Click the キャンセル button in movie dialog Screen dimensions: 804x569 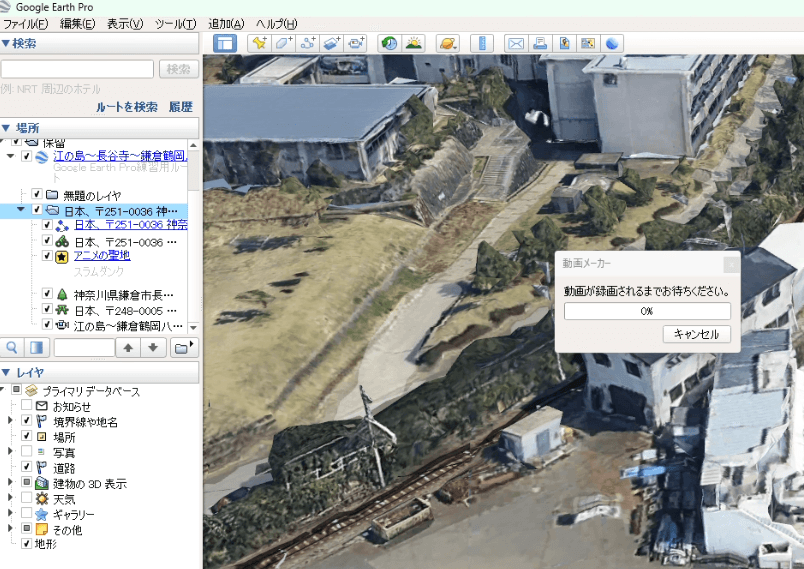pyautogui.click(x=696, y=334)
